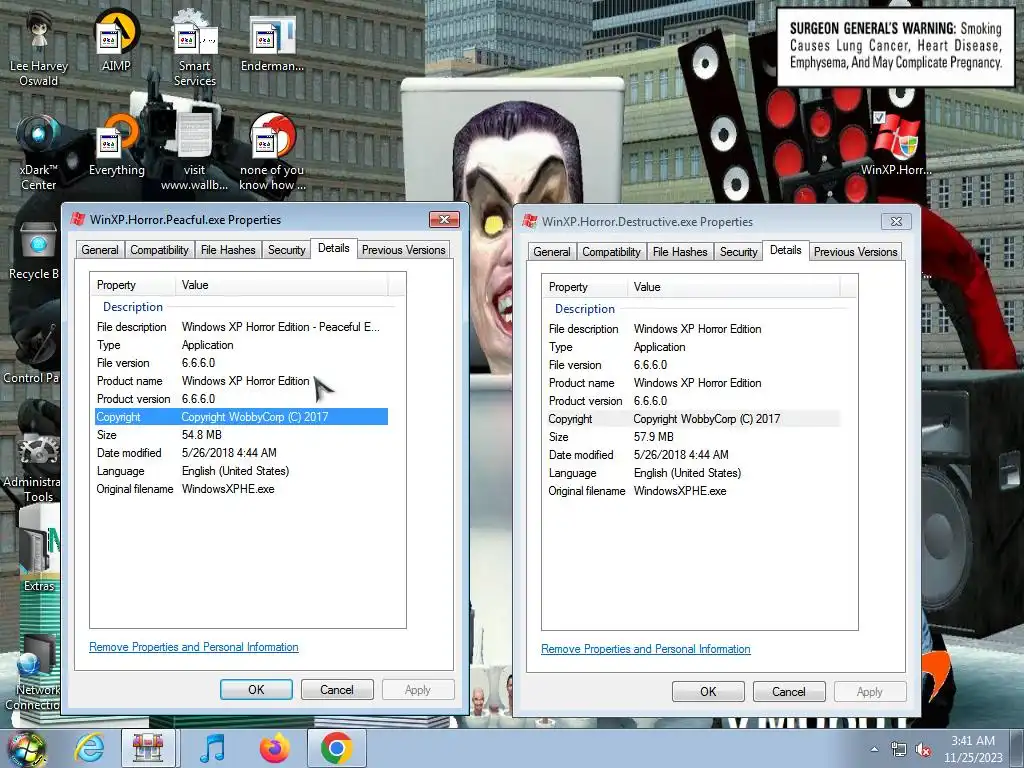This screenshot has width=1024, height=768.
Task: Open the Administrative Tools desktop icon
Action: point(31,467)
